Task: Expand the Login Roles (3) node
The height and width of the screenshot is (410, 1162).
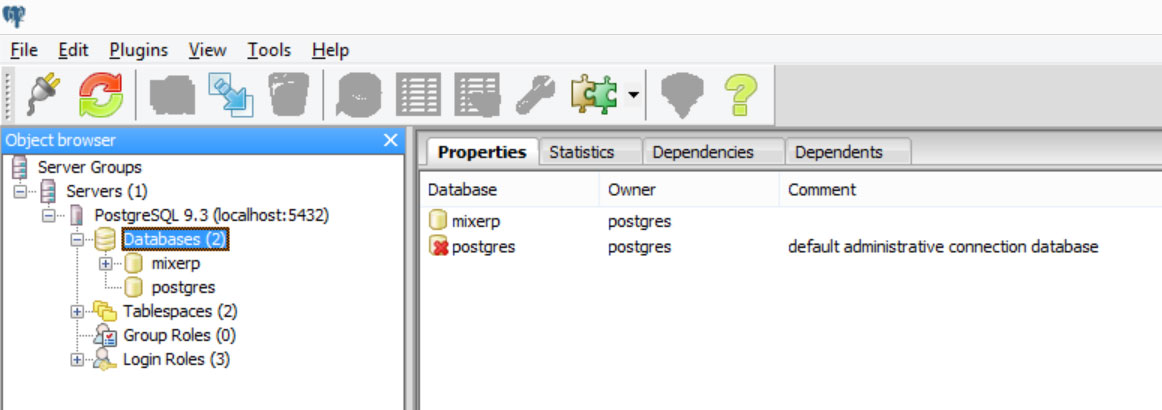Action: click(77, 360)
